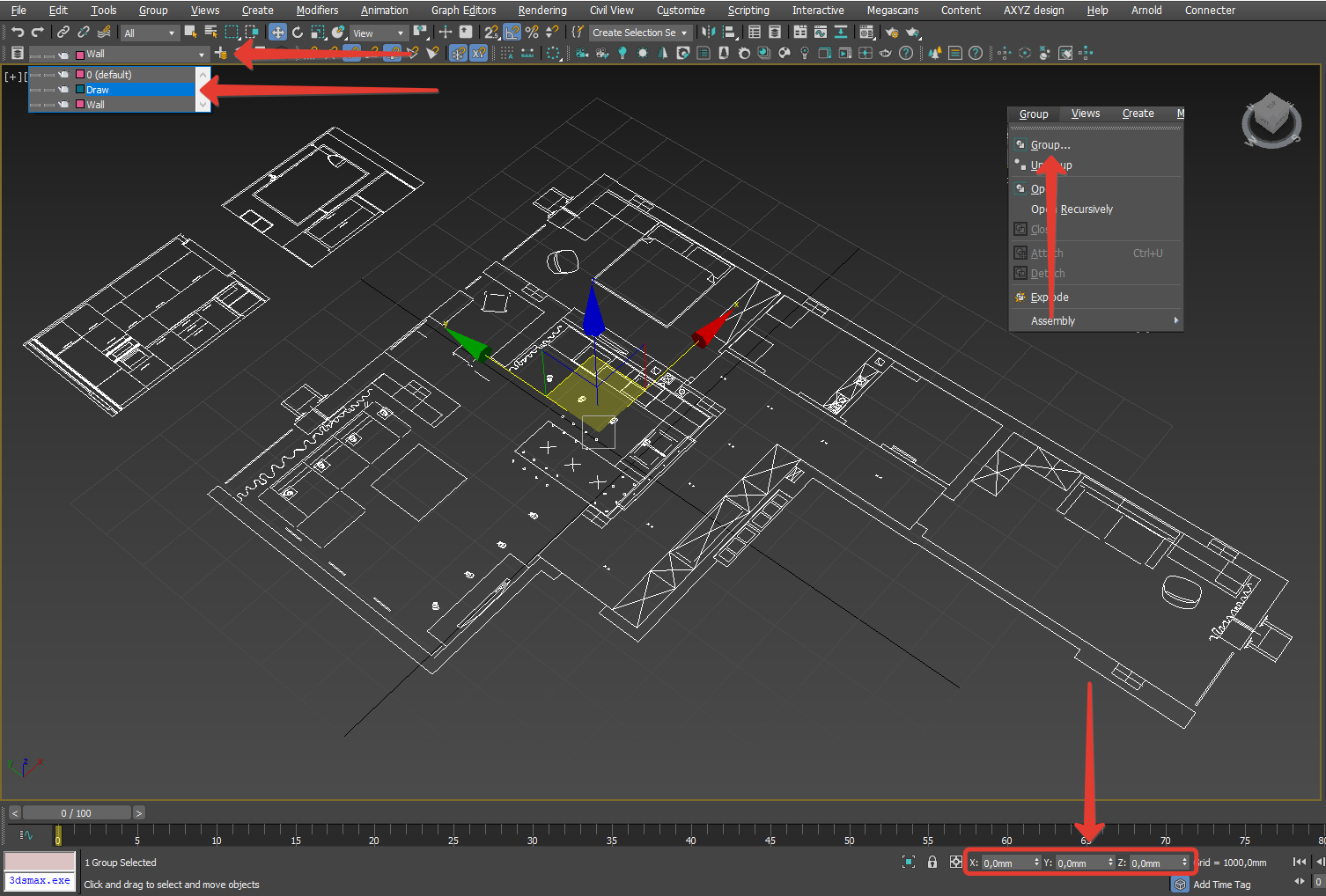Toggle the Angle Snap button

[x=512, y=33]
